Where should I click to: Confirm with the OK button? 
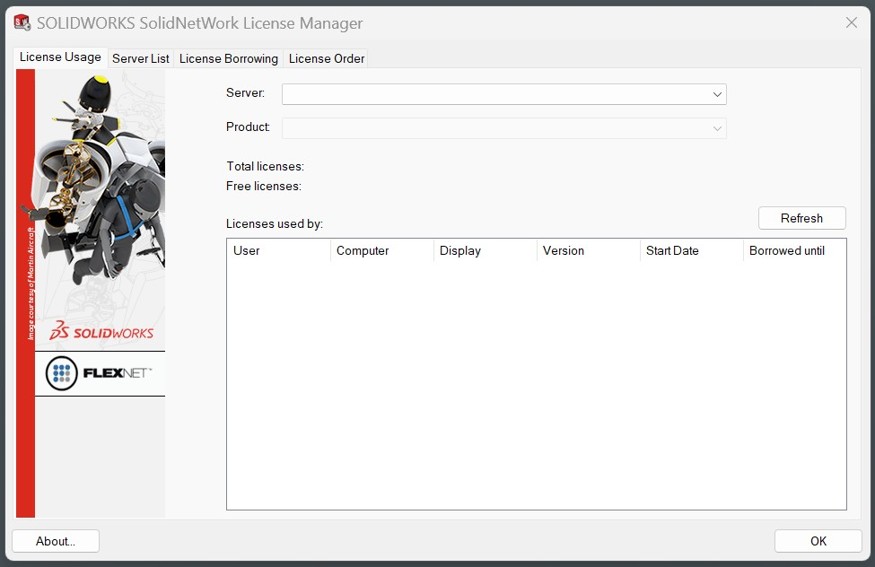coord(818,541)
